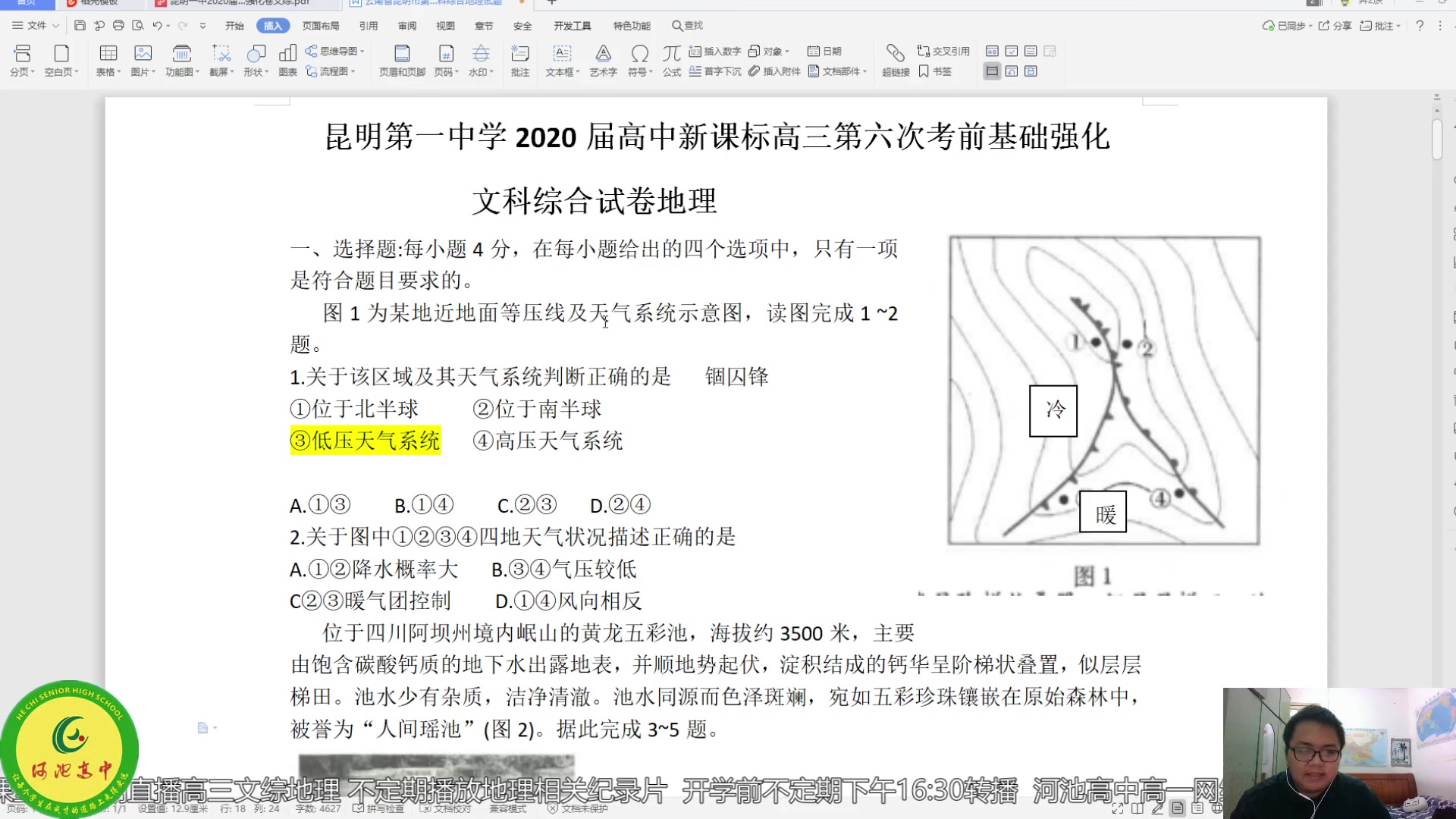Insert a drop-down form field control
The height and width of the screenshot is (819, 1456).
pyautogui.click(x=1031, y=52)
